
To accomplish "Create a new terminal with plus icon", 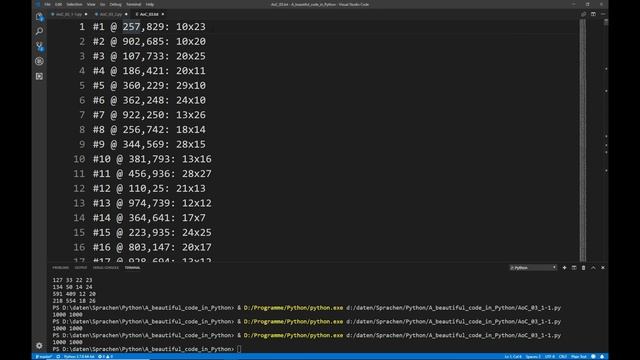I will pyautogui.click(x=564, y=267).
